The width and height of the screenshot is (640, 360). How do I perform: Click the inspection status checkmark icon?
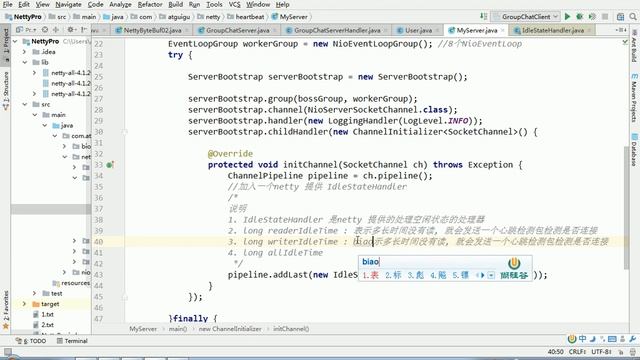pyautogui.click(x=625, y=42)
